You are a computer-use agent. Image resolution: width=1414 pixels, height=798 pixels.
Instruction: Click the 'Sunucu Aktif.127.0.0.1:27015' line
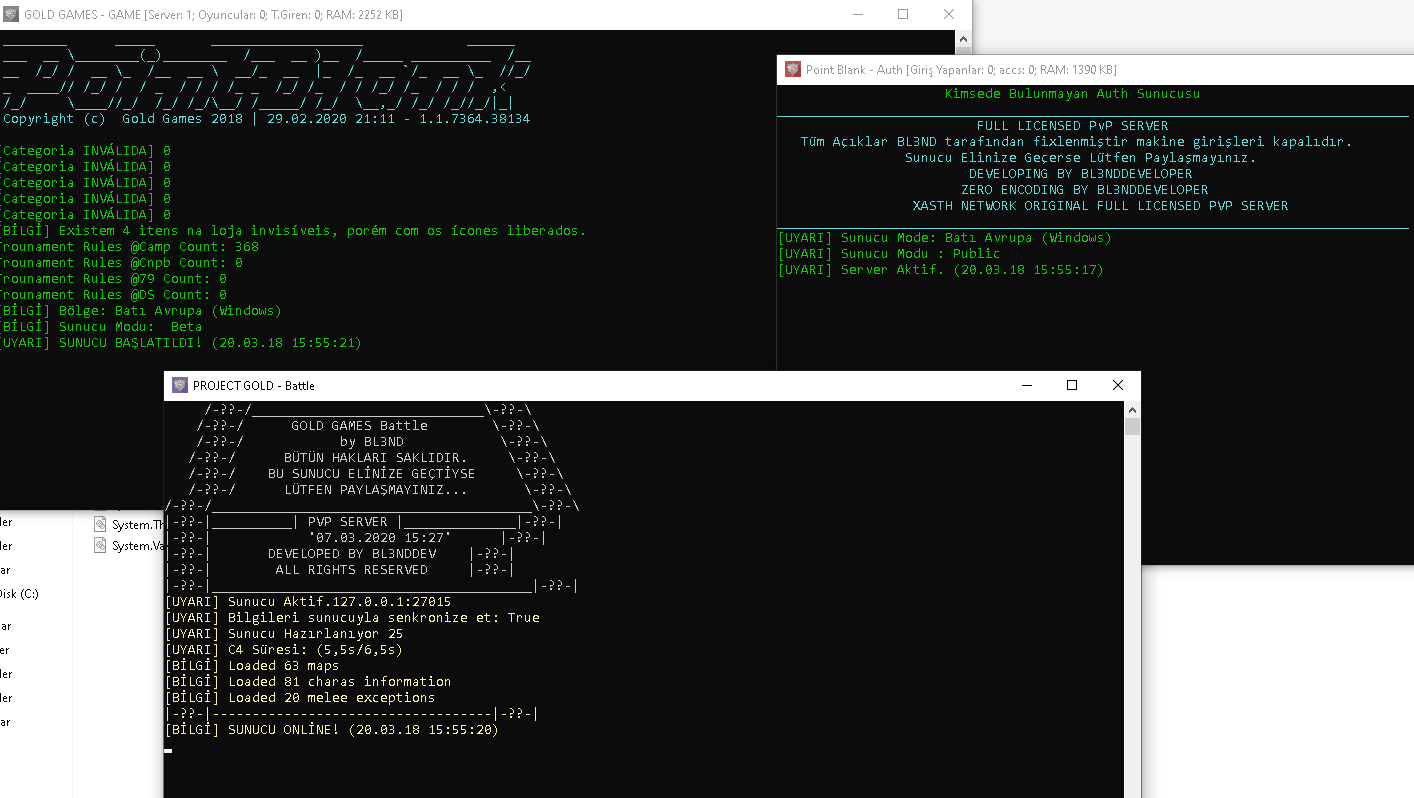point(308,602)
